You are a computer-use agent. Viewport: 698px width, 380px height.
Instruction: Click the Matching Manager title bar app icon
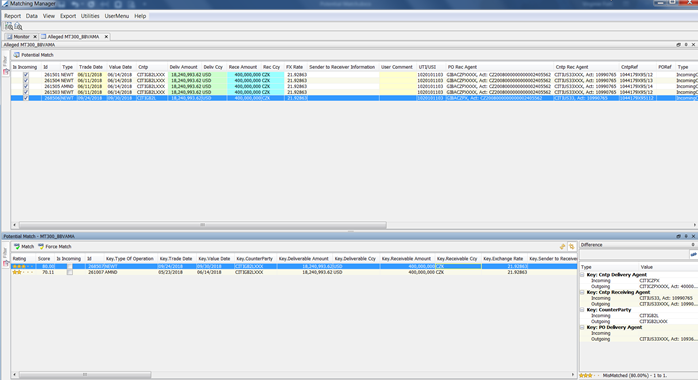[x=5, y=4]
